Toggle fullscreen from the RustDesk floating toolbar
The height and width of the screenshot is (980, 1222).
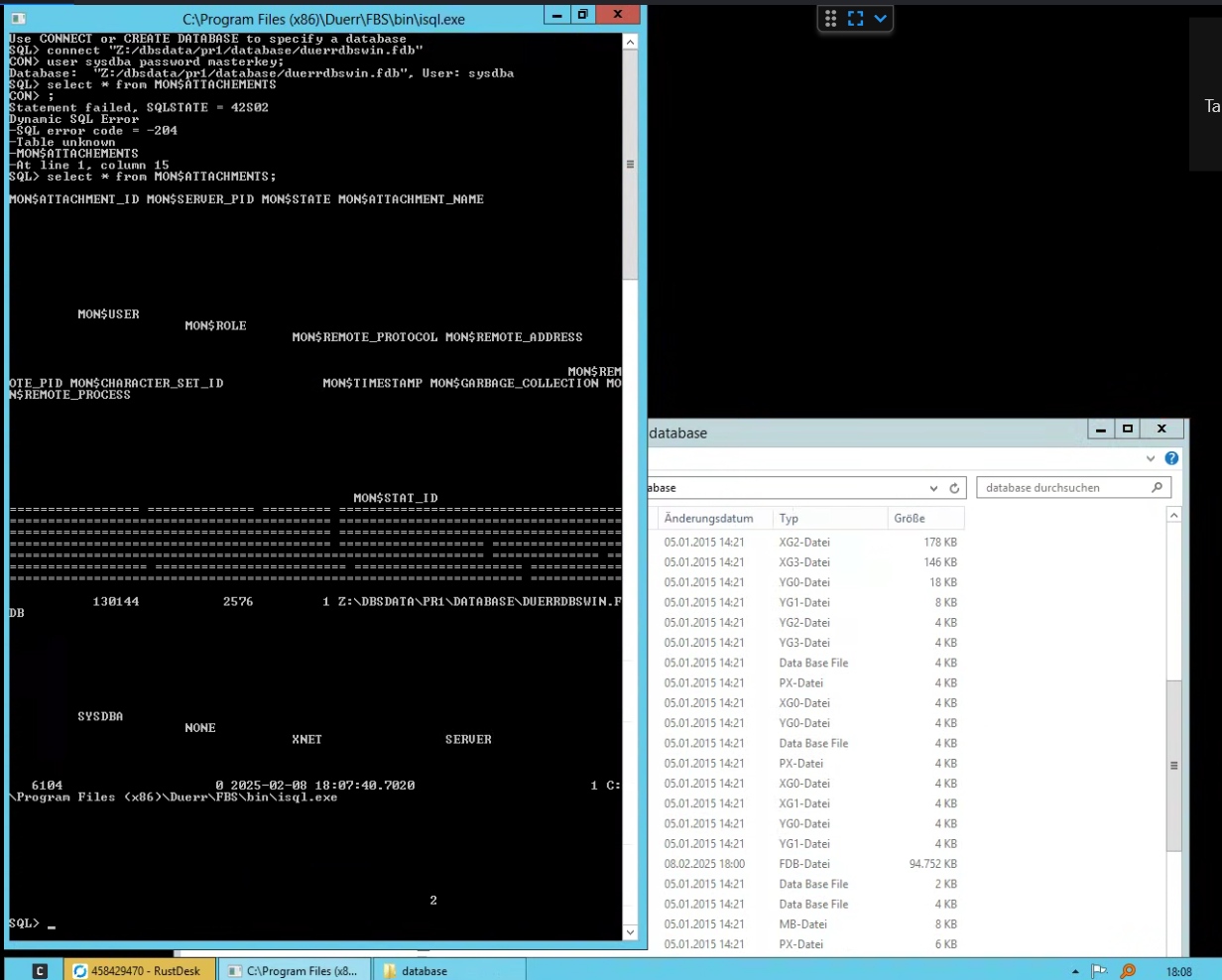click(855, 18)
